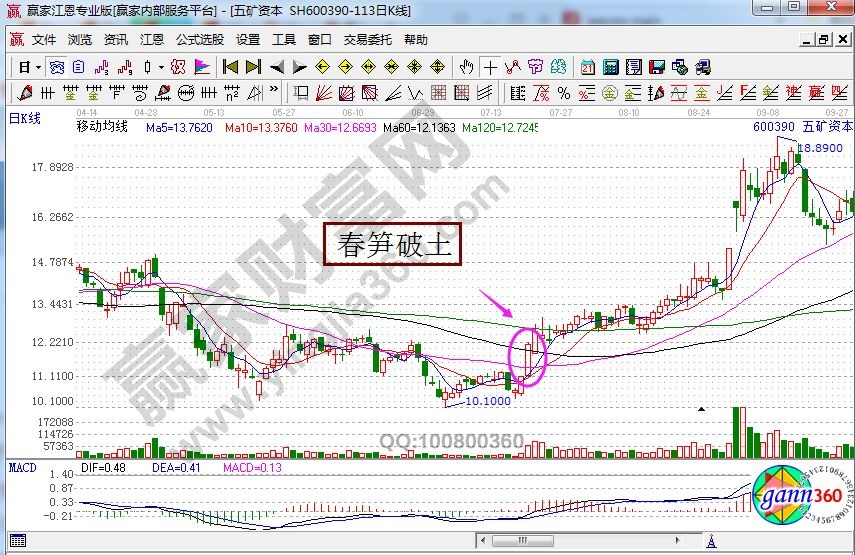Open the 江恩 menu
Image resolution: width=855 pixels, height=555 pixels.
pyautogui.click(x=152, y=40)
